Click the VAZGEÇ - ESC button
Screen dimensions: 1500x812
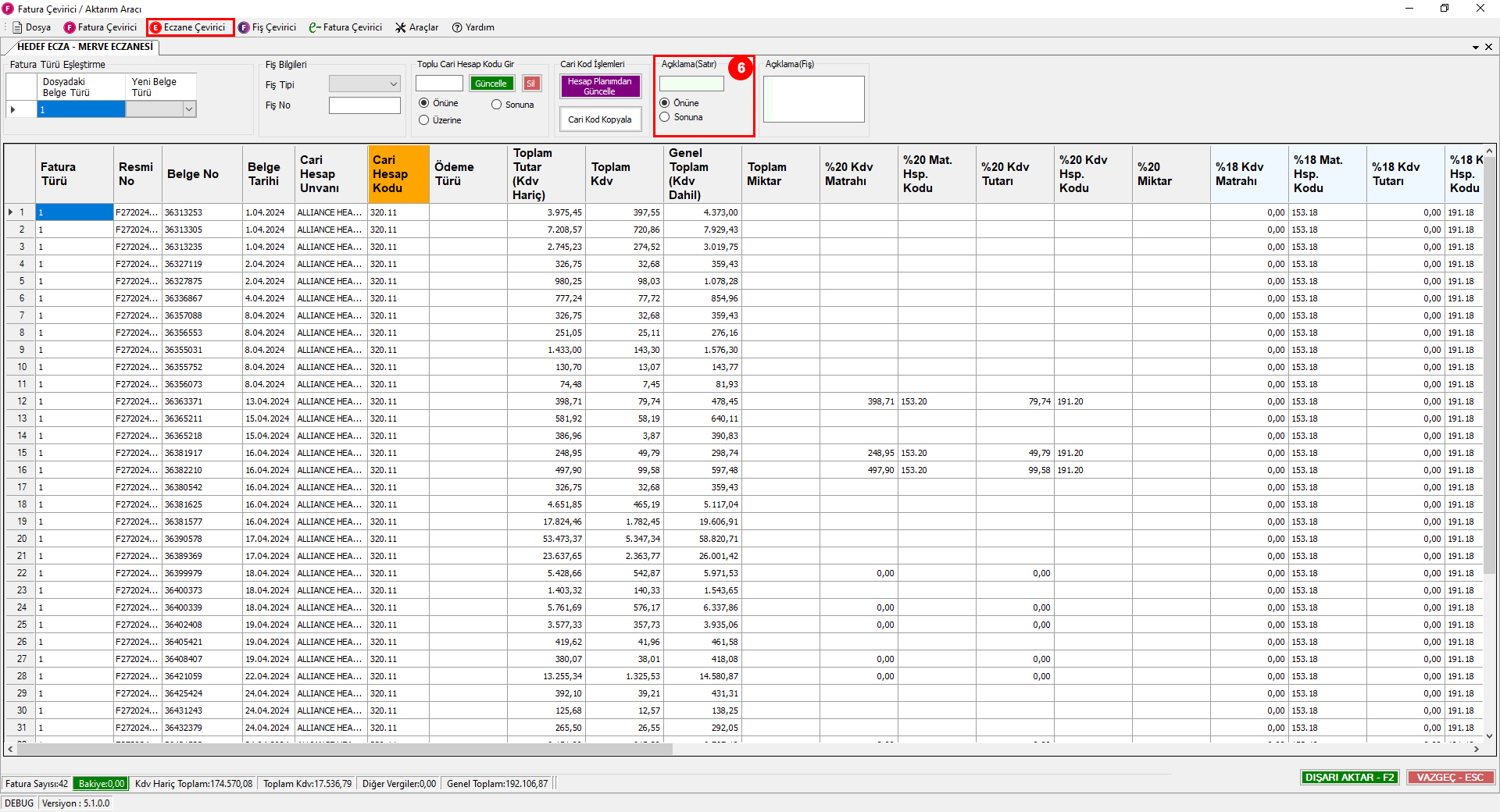pos(1450,778)
